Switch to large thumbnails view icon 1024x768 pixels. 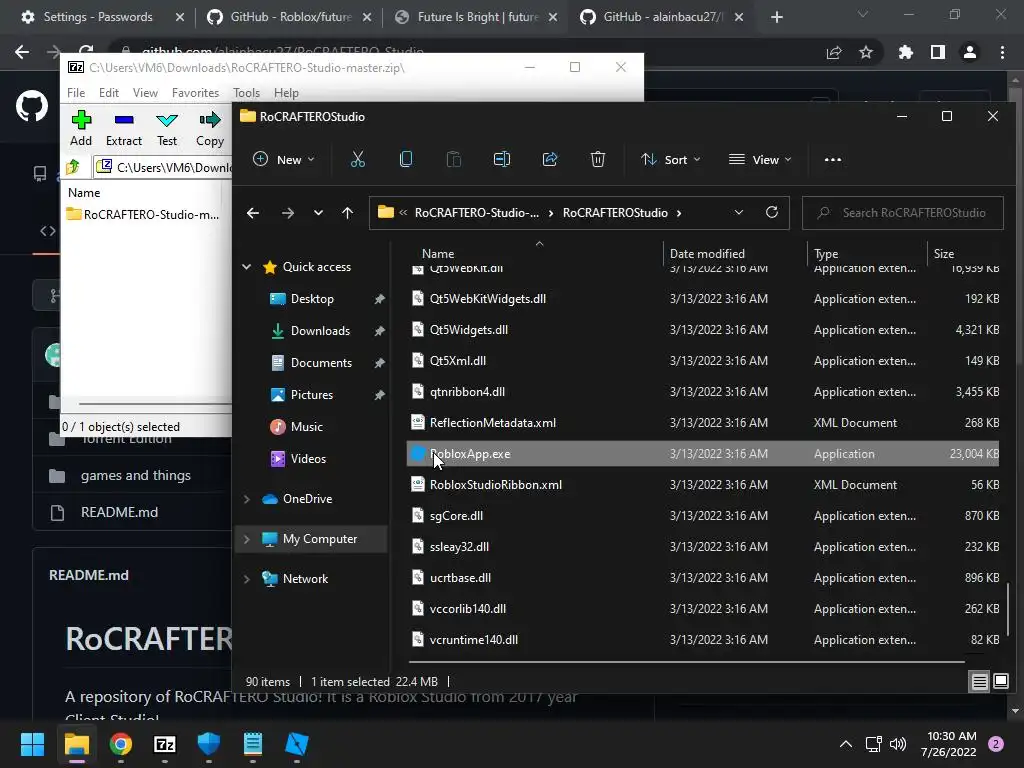pyautogui.click(x=1000, y=682)
